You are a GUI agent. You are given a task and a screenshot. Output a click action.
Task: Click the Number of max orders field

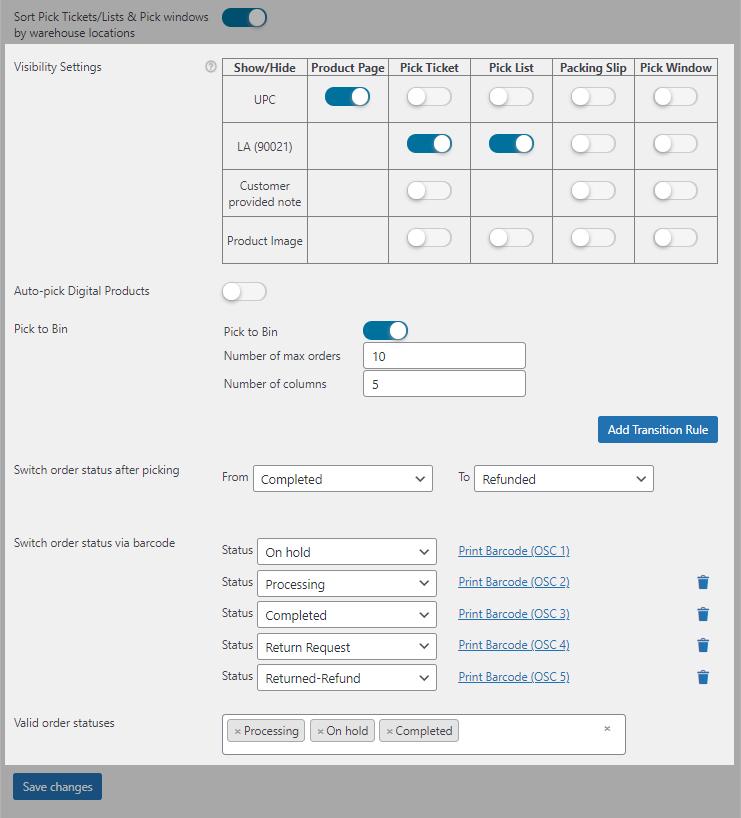[443, 356]
